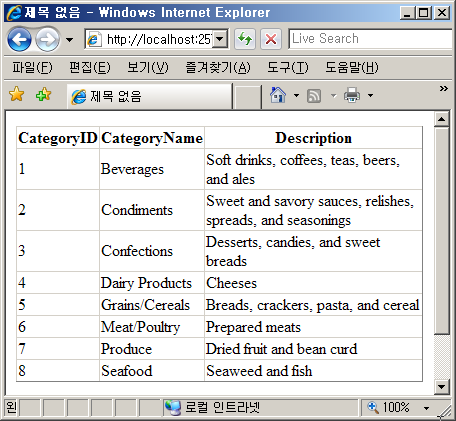Image resolution: width=456 pixels, height=421 pixels.
Task: Select the Grains/Cereals cell
Action: tap(152, 305)
